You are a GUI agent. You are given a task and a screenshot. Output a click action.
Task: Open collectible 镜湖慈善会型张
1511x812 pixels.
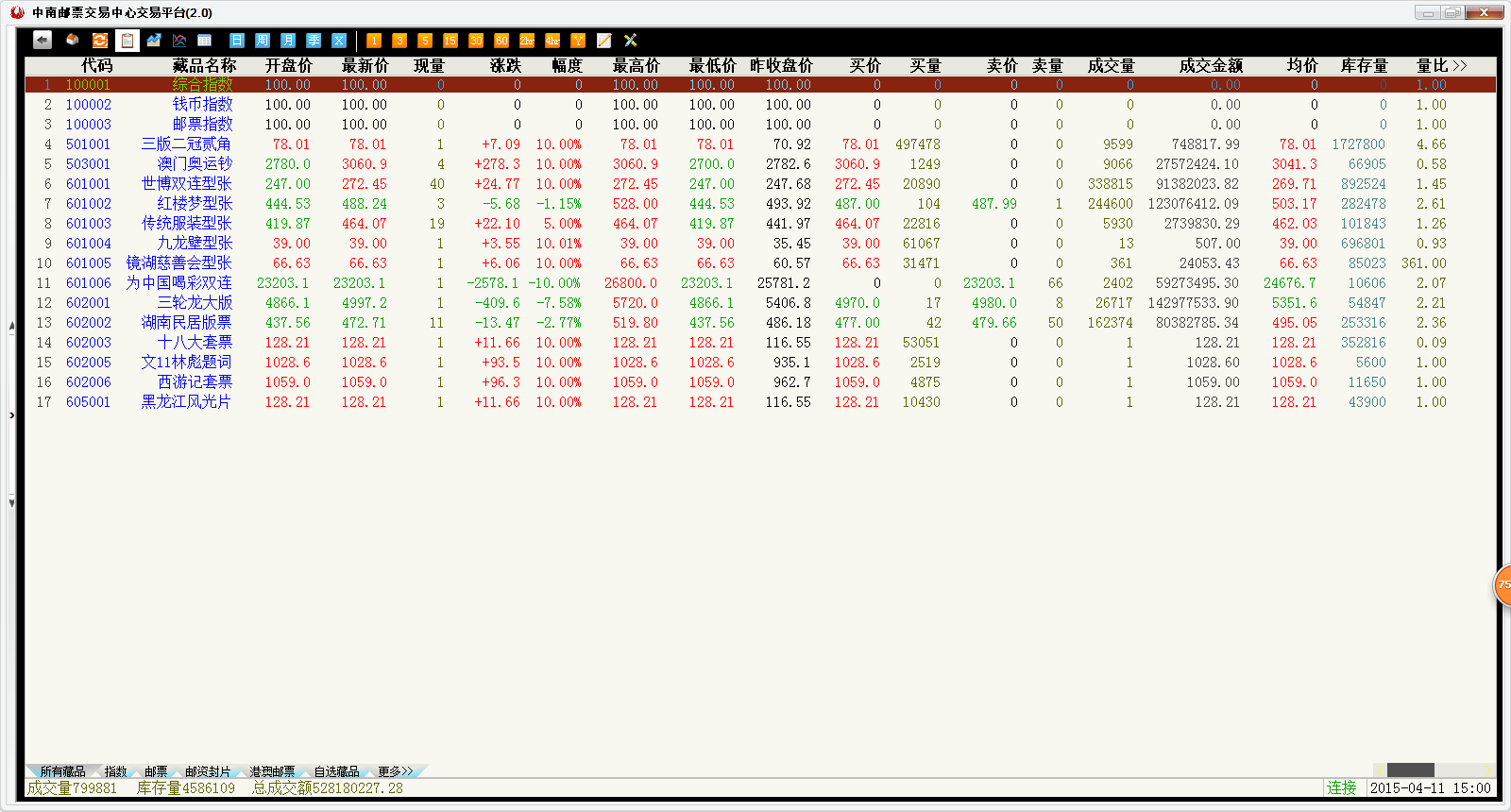point(178,263)
